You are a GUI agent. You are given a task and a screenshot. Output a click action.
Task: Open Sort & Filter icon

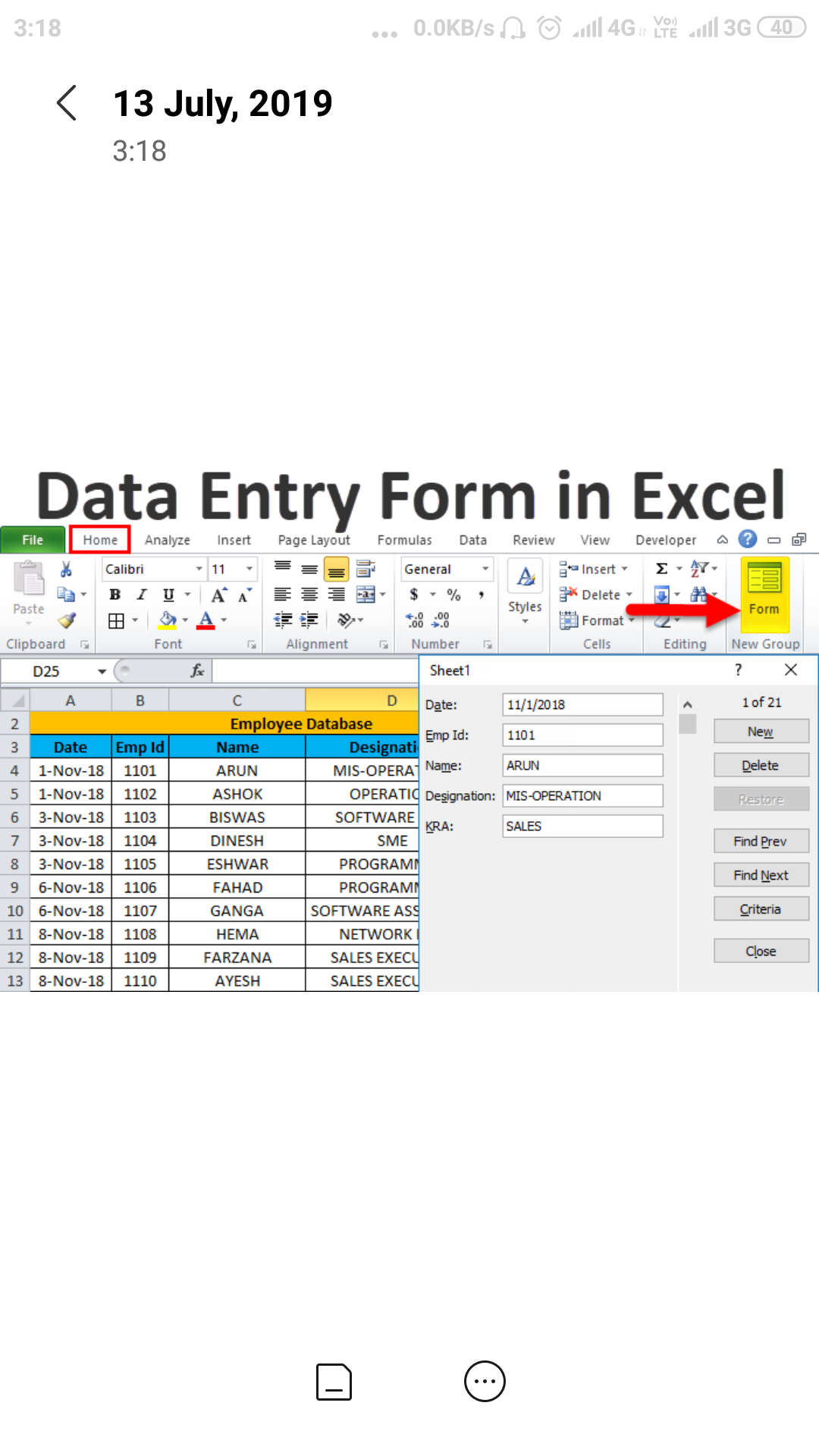coord(698,569)
